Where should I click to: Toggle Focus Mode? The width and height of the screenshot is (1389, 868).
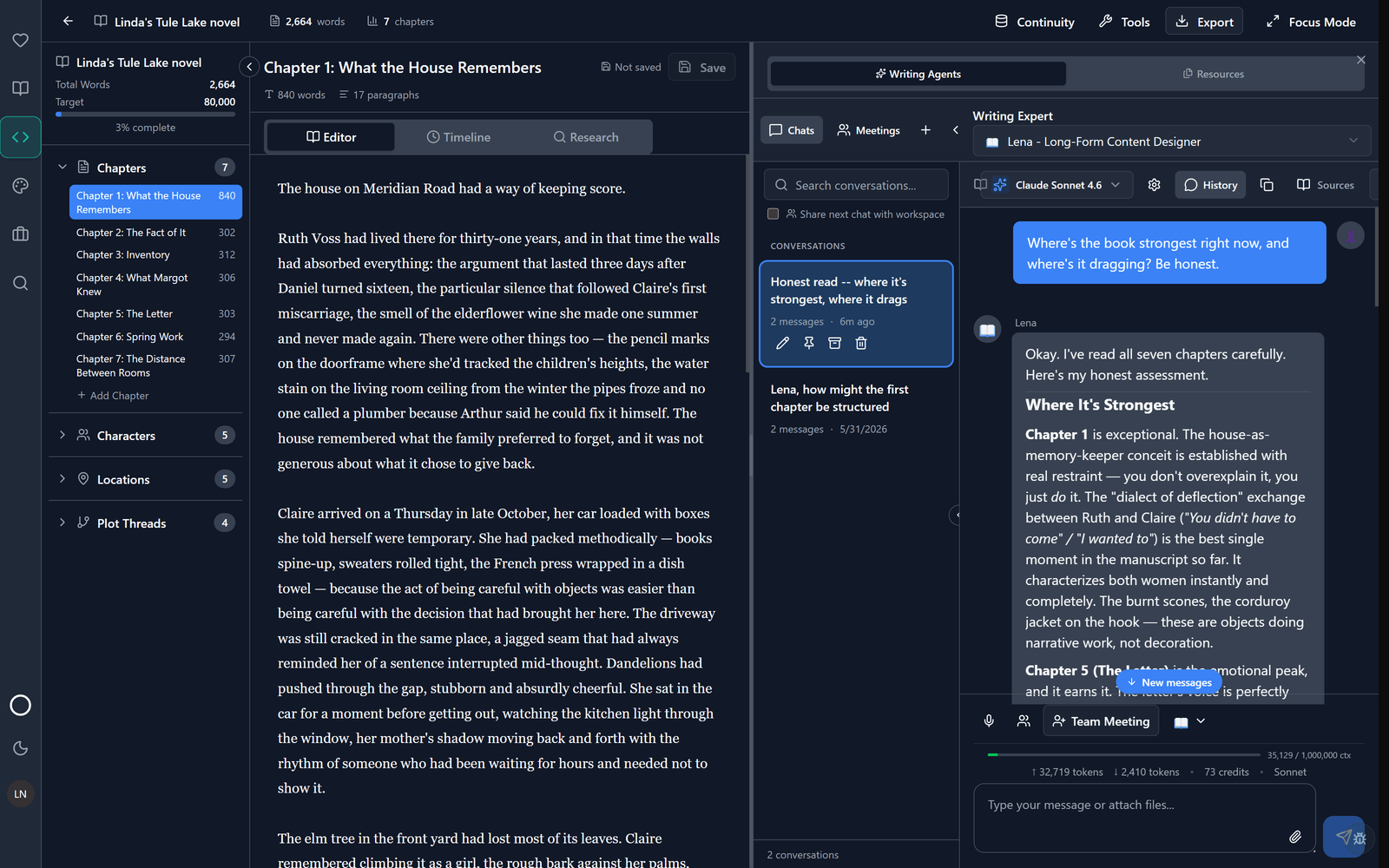(1311, 22)
